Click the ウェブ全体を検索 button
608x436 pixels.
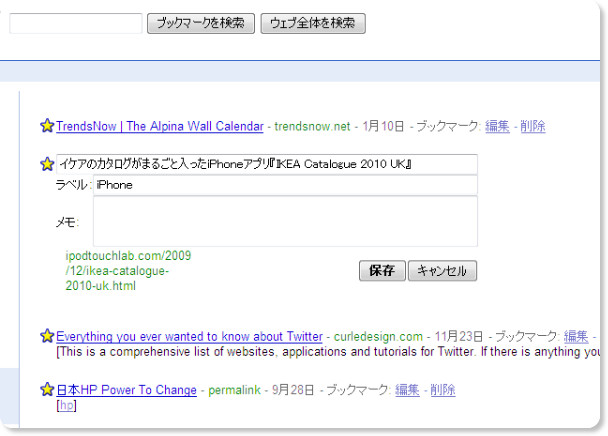coord(313,23)
